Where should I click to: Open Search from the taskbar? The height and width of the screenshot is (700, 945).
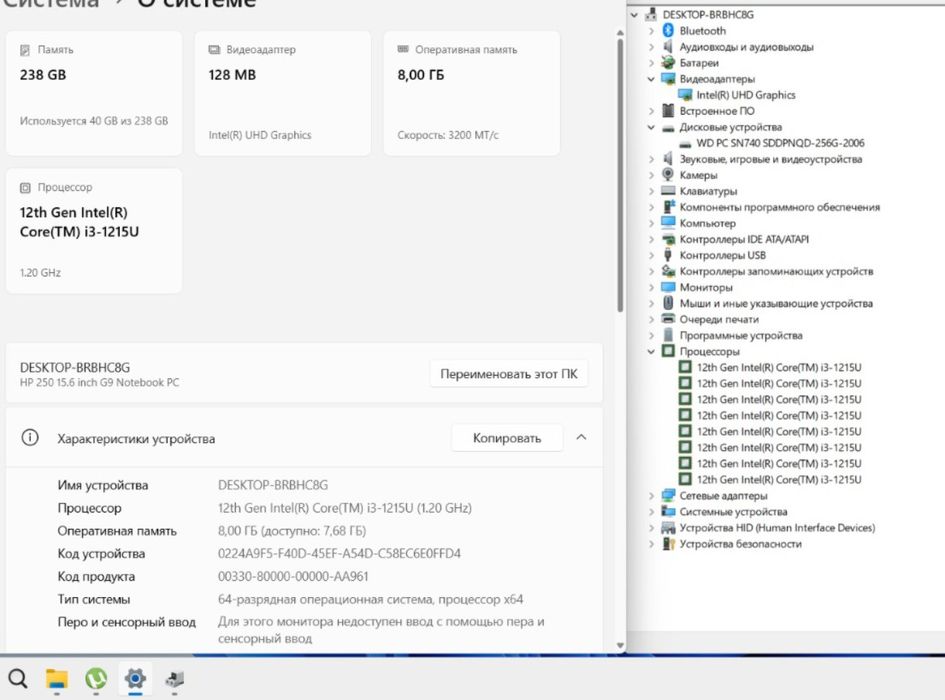pos(17,678)
